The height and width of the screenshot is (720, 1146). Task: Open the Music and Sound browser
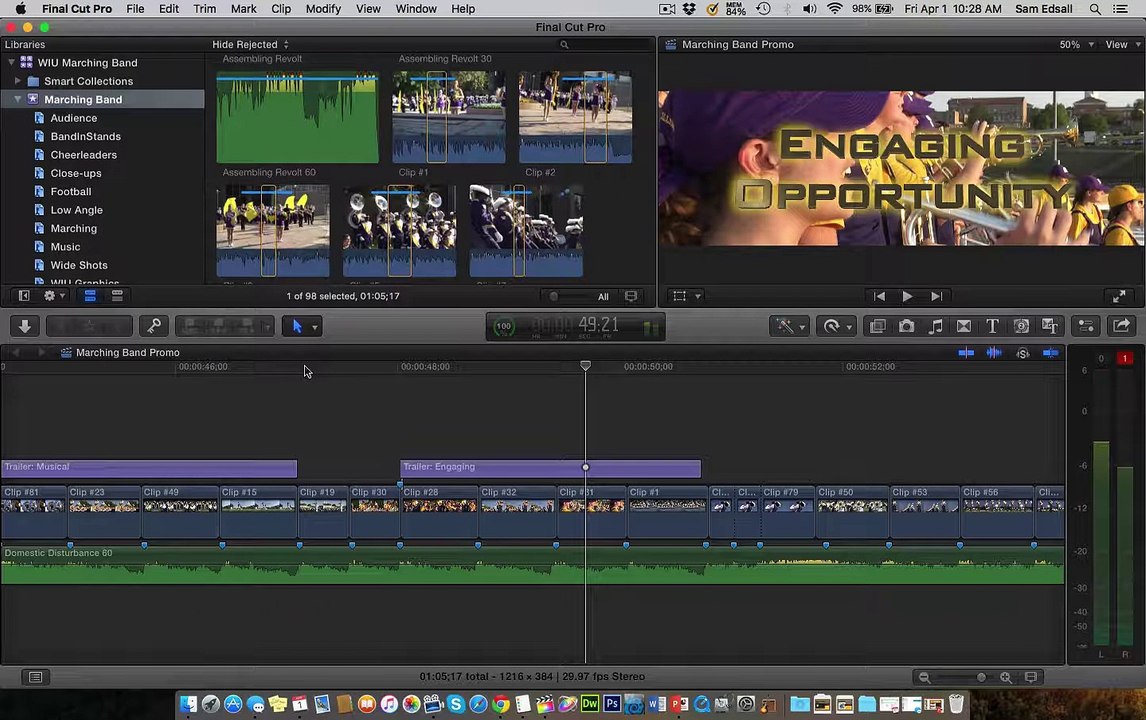(x=935, y=326)
